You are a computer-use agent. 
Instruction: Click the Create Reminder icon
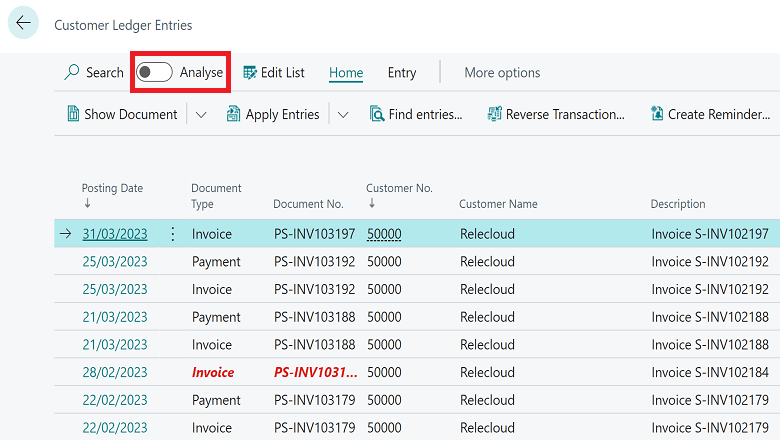pos(657,114)
